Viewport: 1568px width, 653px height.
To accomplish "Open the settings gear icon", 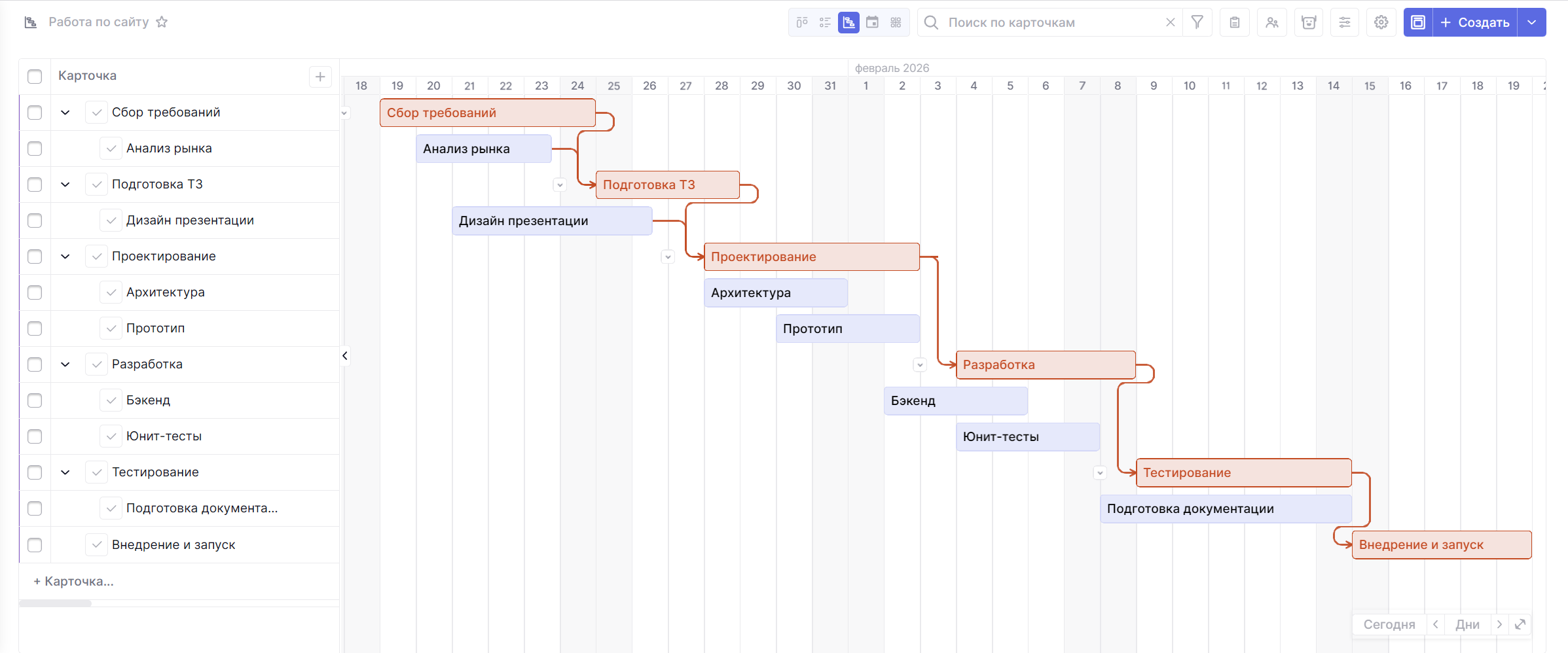I will pos(1381,22).
